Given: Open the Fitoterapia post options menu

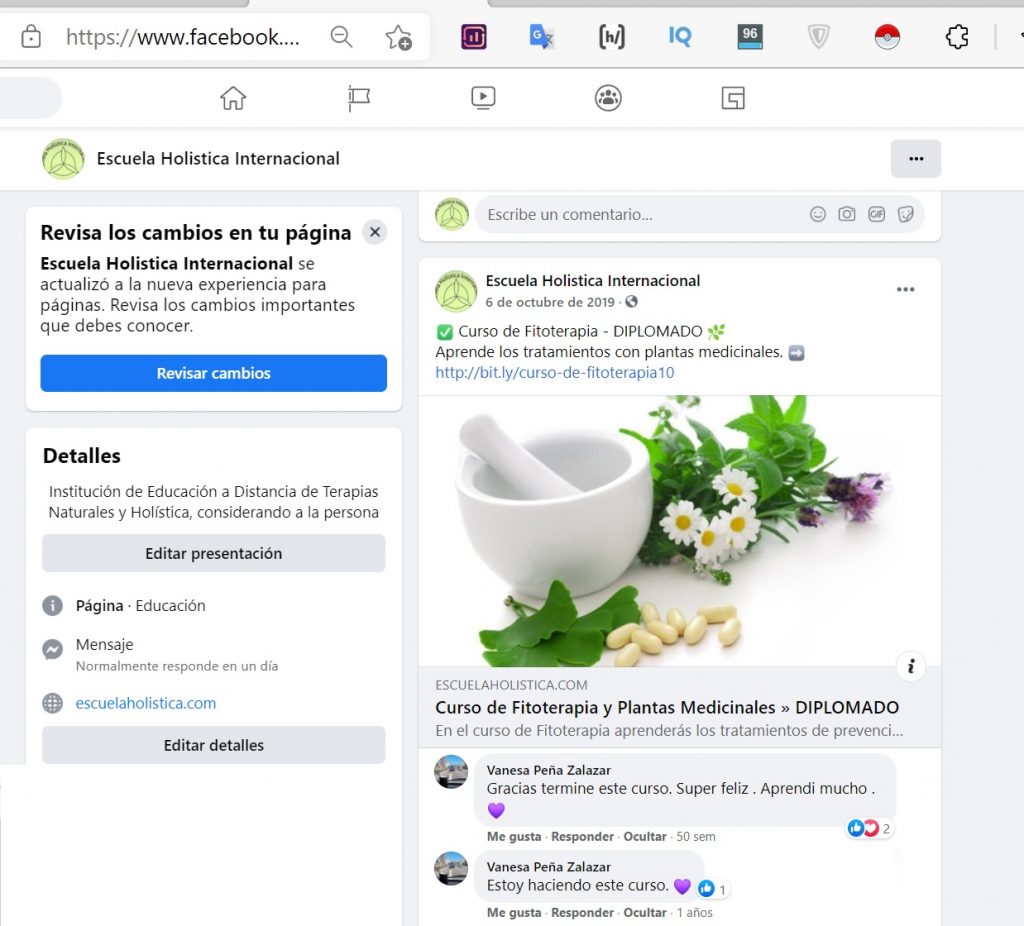Looking at the screenshot, I should click(905, 289).
